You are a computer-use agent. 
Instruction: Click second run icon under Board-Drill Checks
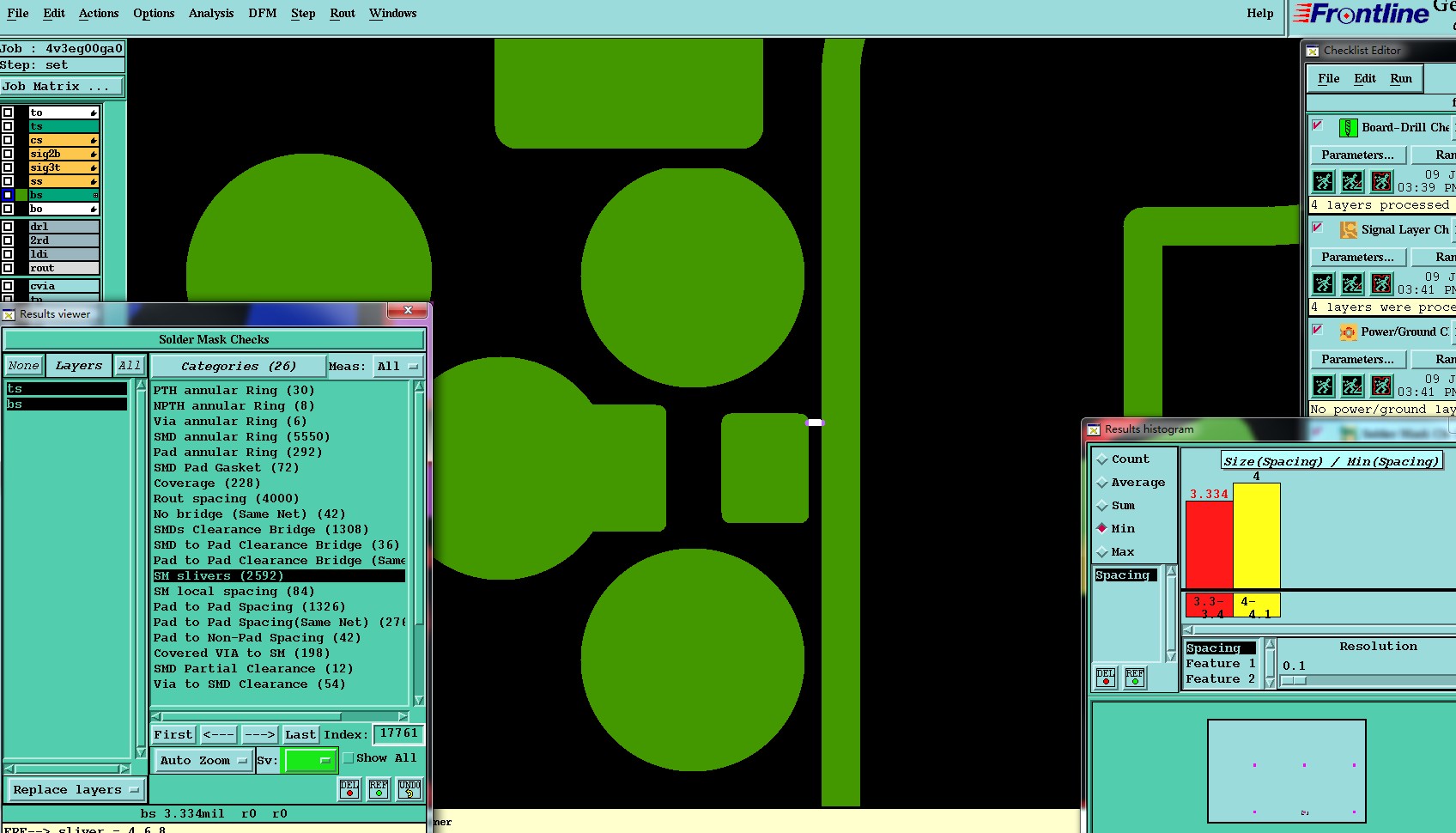click(x=1352, y=182)
